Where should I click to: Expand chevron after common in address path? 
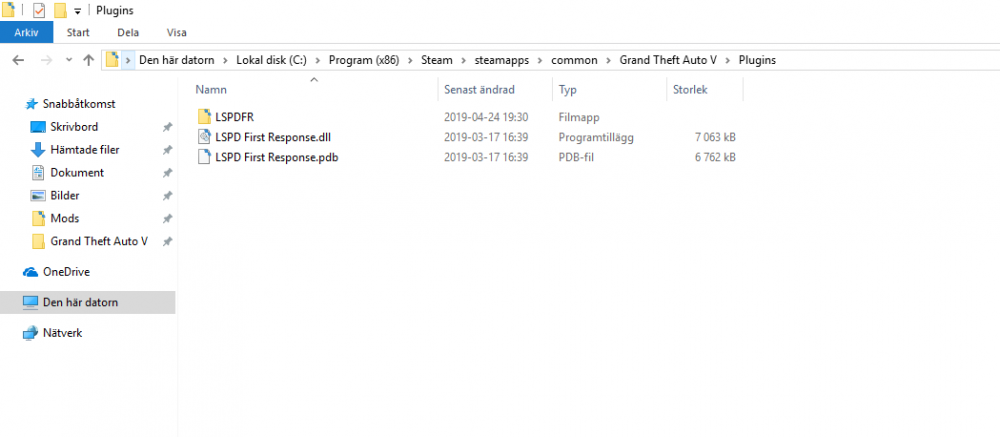(608, 61)
